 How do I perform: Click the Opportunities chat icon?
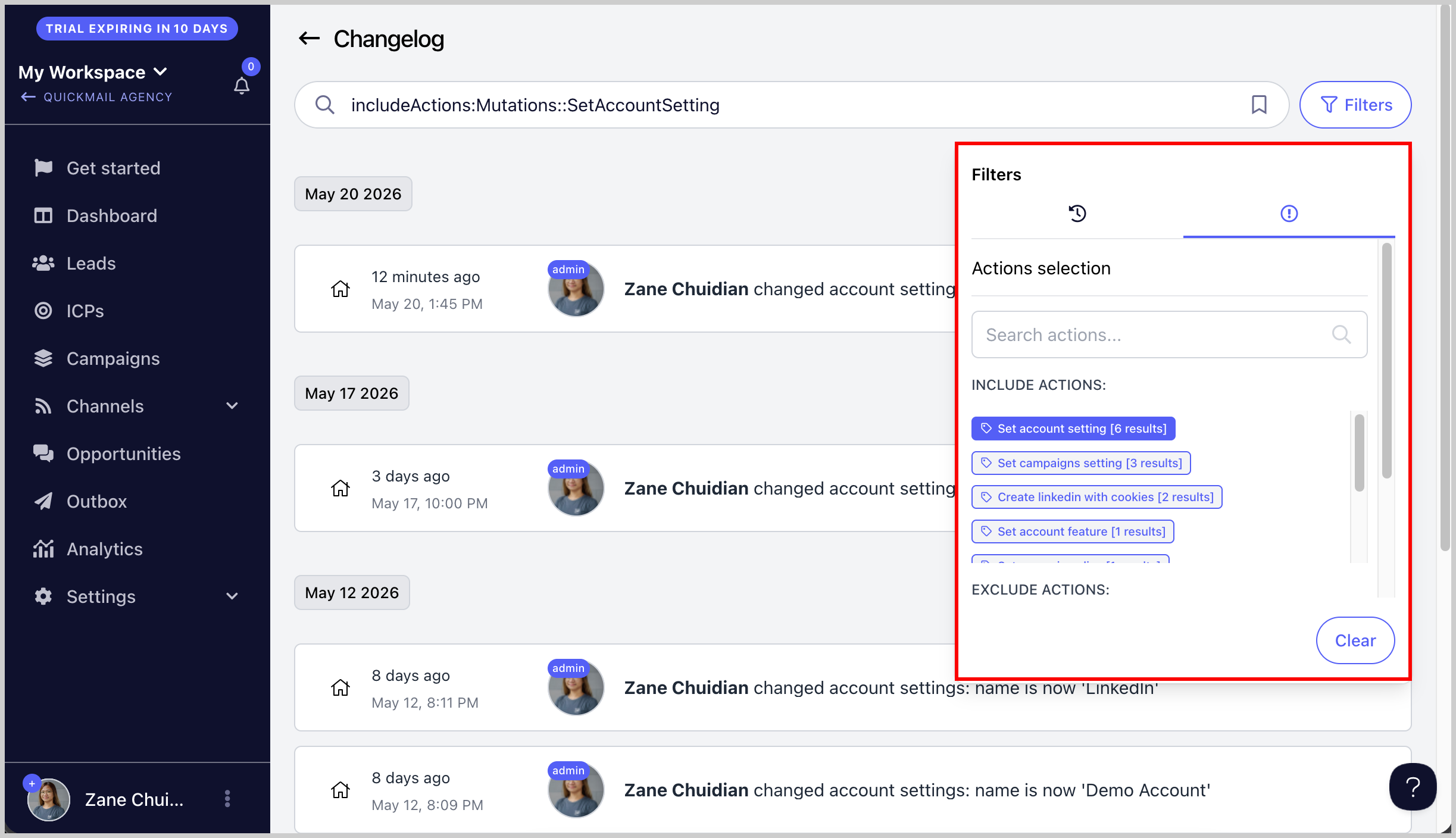coord(43,454)
